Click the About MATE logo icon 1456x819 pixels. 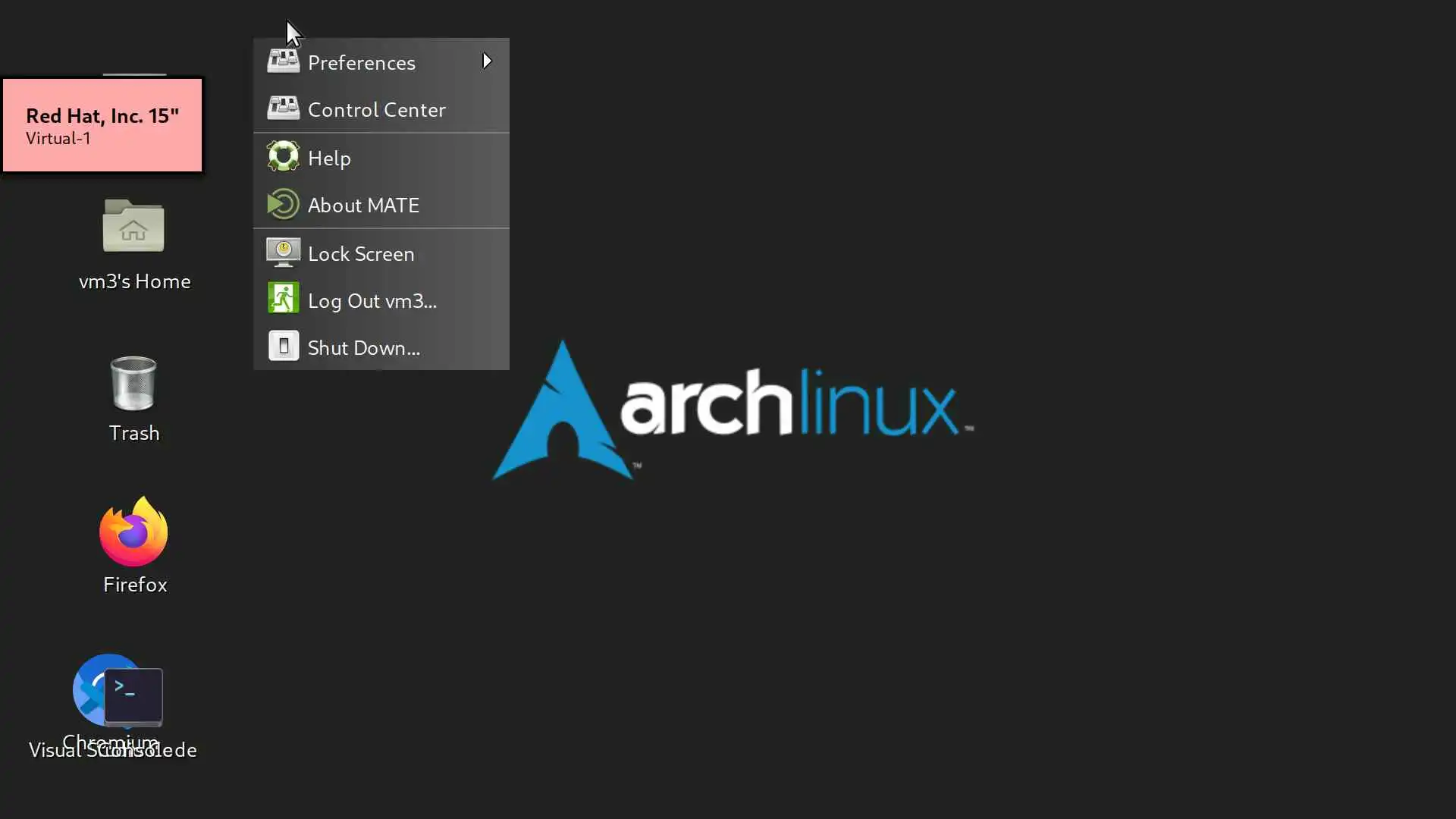pyautogui.click(x=283, y=205)
